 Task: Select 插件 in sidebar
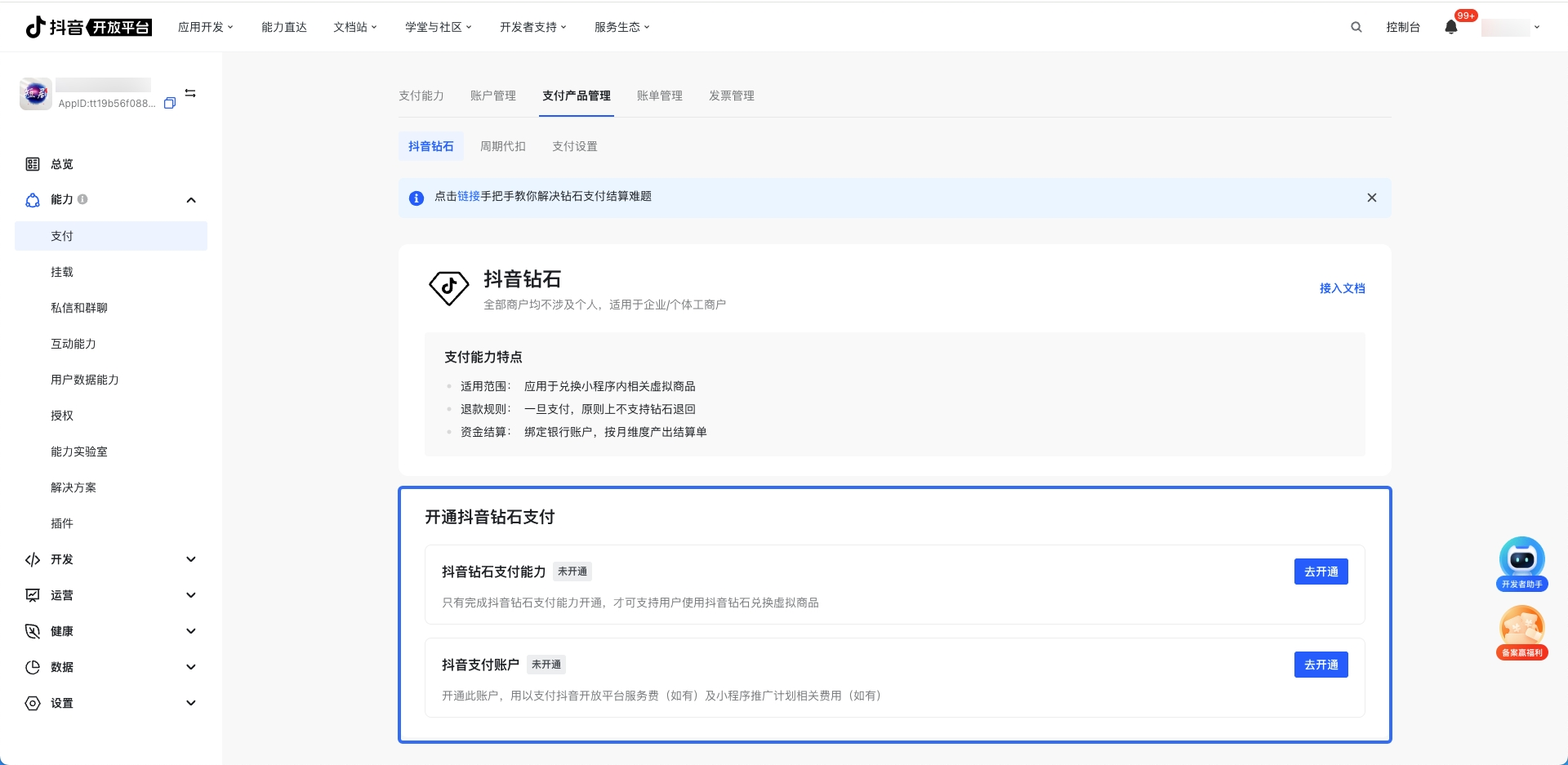62,523
